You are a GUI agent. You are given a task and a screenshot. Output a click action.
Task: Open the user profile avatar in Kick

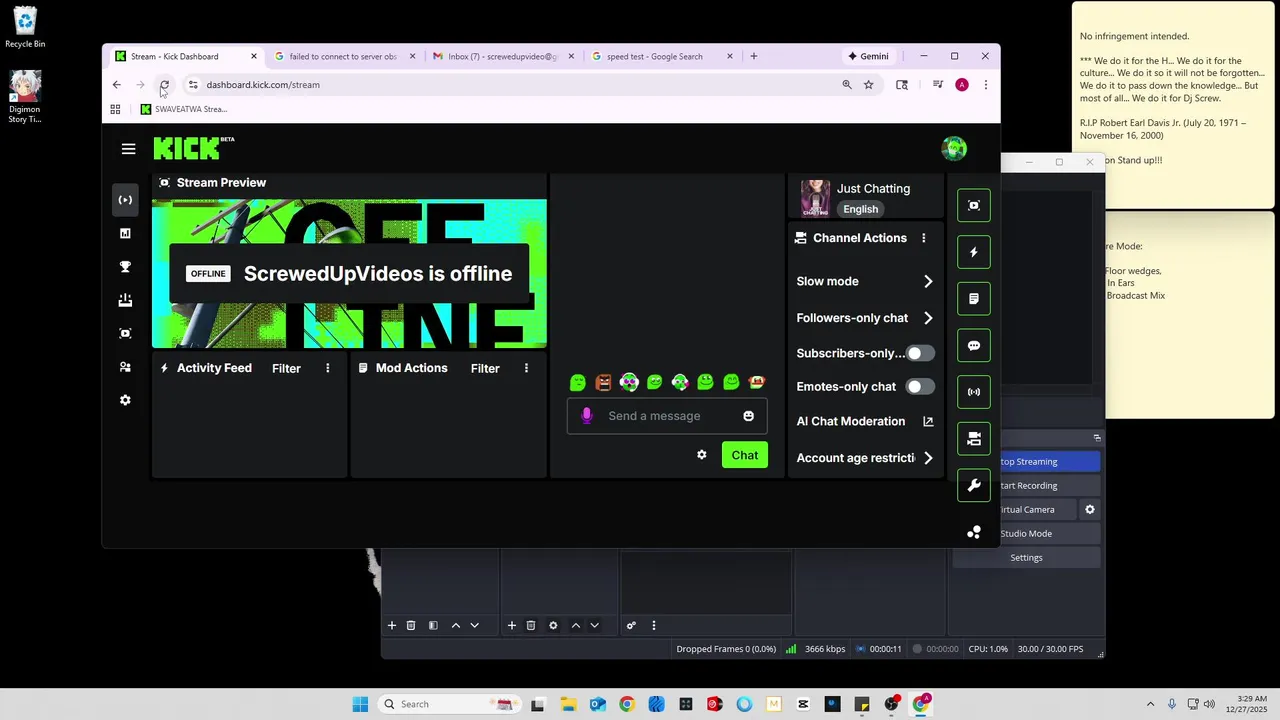click(x=954, y=149)
